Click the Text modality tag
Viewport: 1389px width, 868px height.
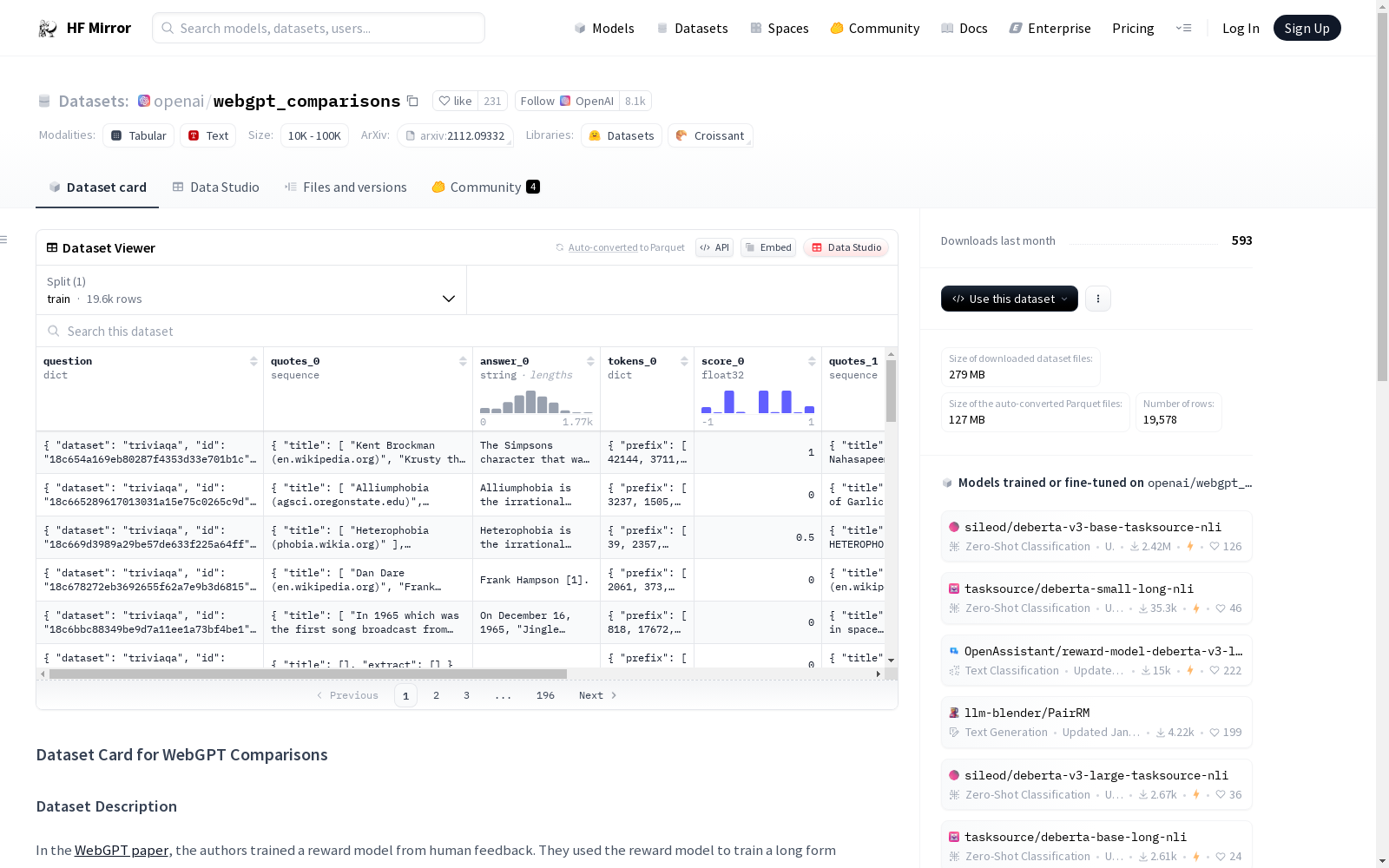click(208, 135)
